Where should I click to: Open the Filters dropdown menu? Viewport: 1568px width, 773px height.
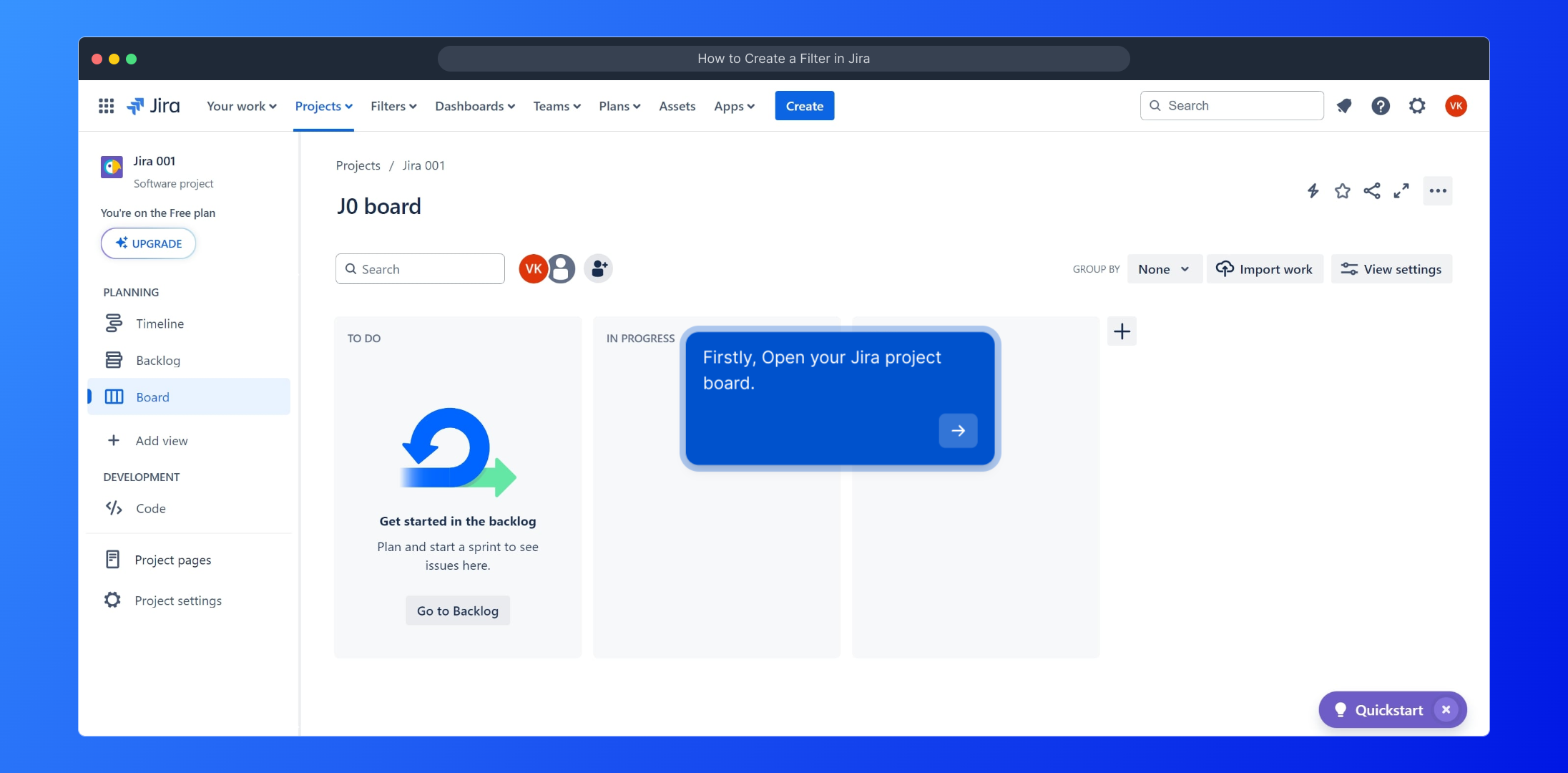pyautogui.click(x=393, y=106)
